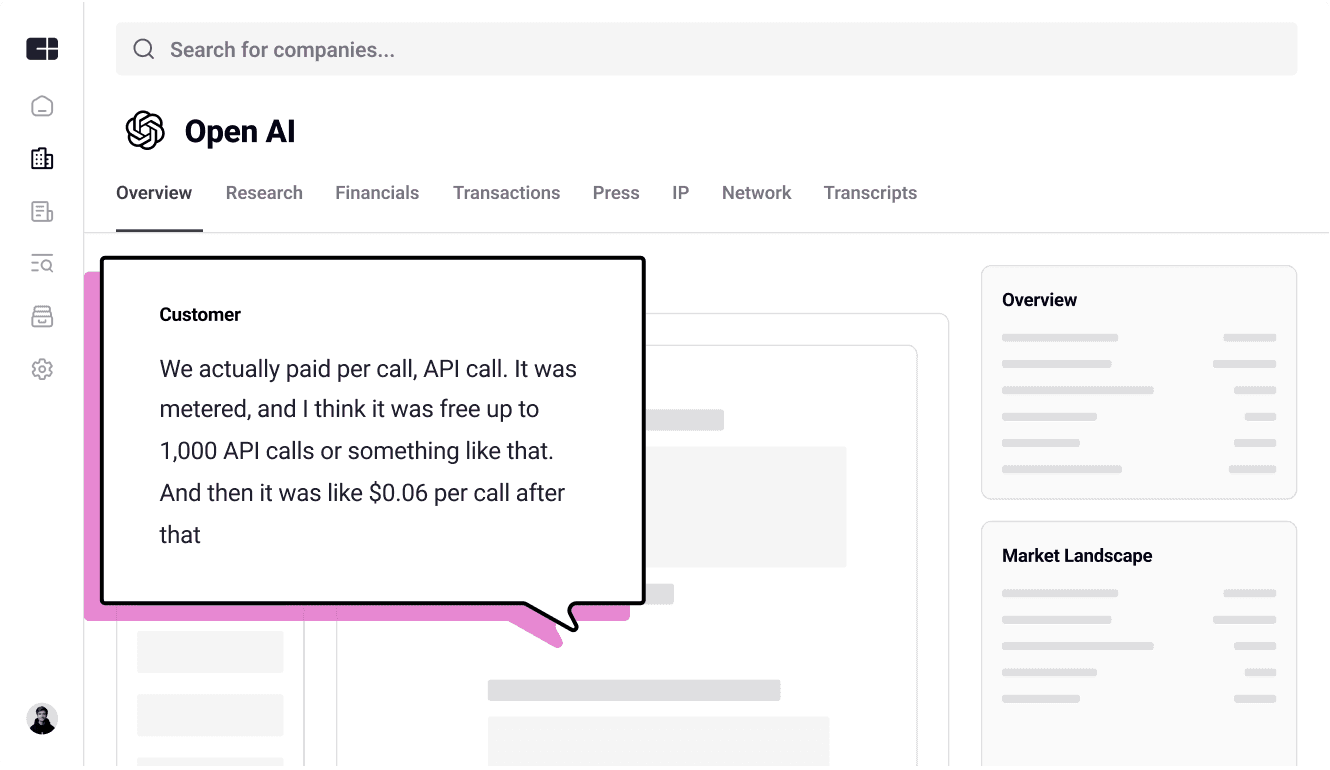Switch to the Network tab
Screen dimensions: 1330x770
[756, 193]
